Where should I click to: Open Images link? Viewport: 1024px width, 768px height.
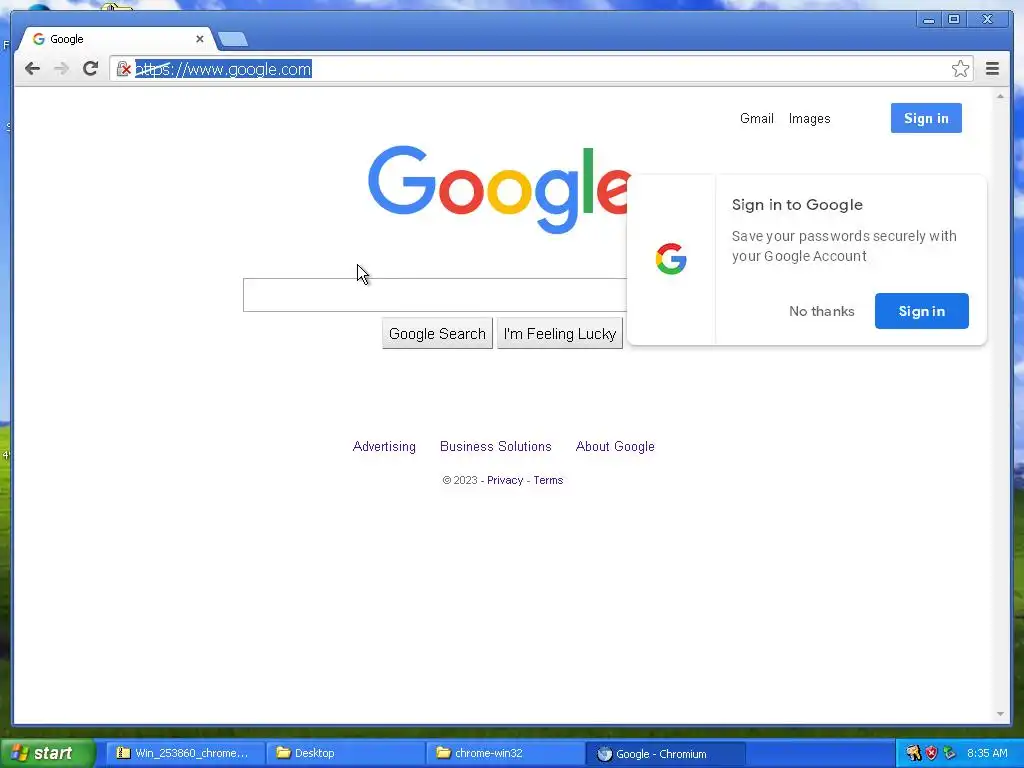809,118
